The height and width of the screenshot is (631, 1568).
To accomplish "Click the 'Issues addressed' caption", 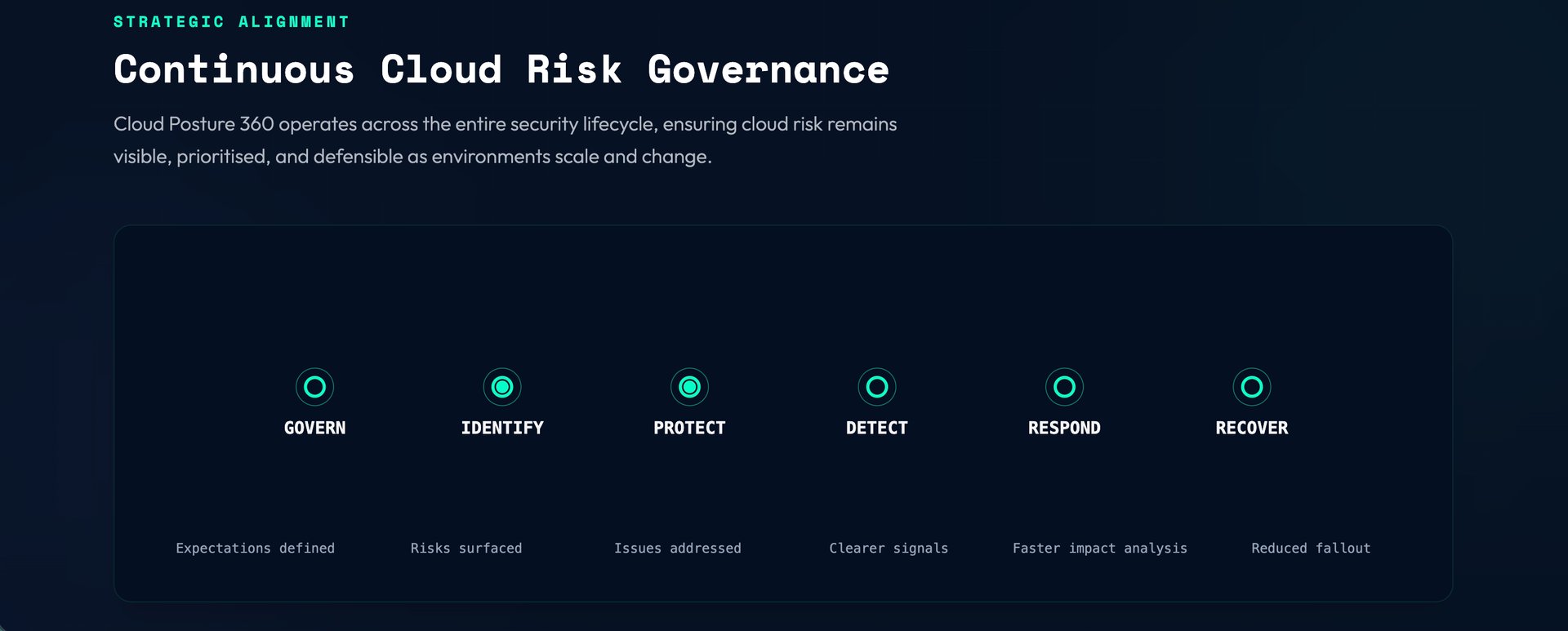I will point(678,549).
